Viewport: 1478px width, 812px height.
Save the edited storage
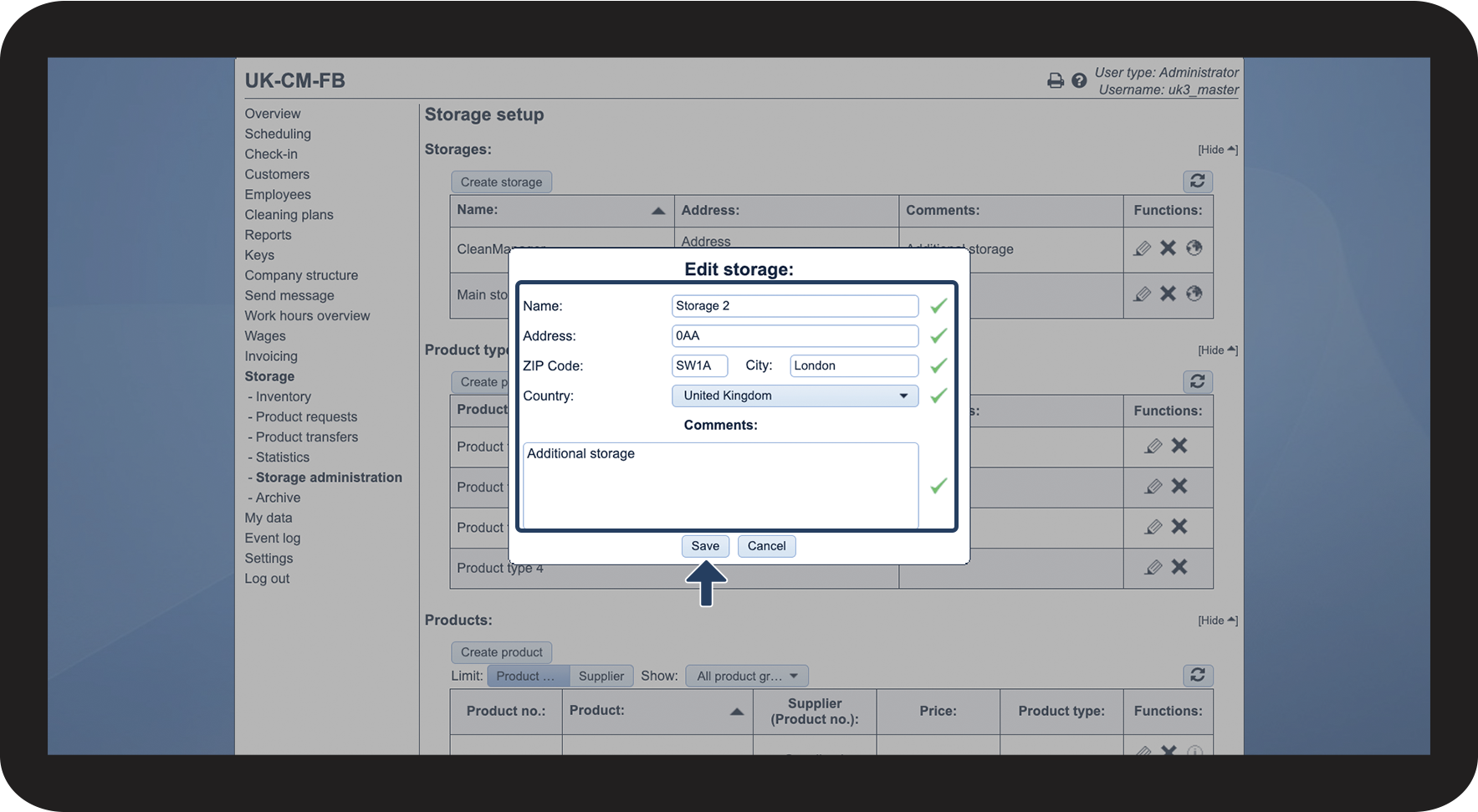[704, 546]
